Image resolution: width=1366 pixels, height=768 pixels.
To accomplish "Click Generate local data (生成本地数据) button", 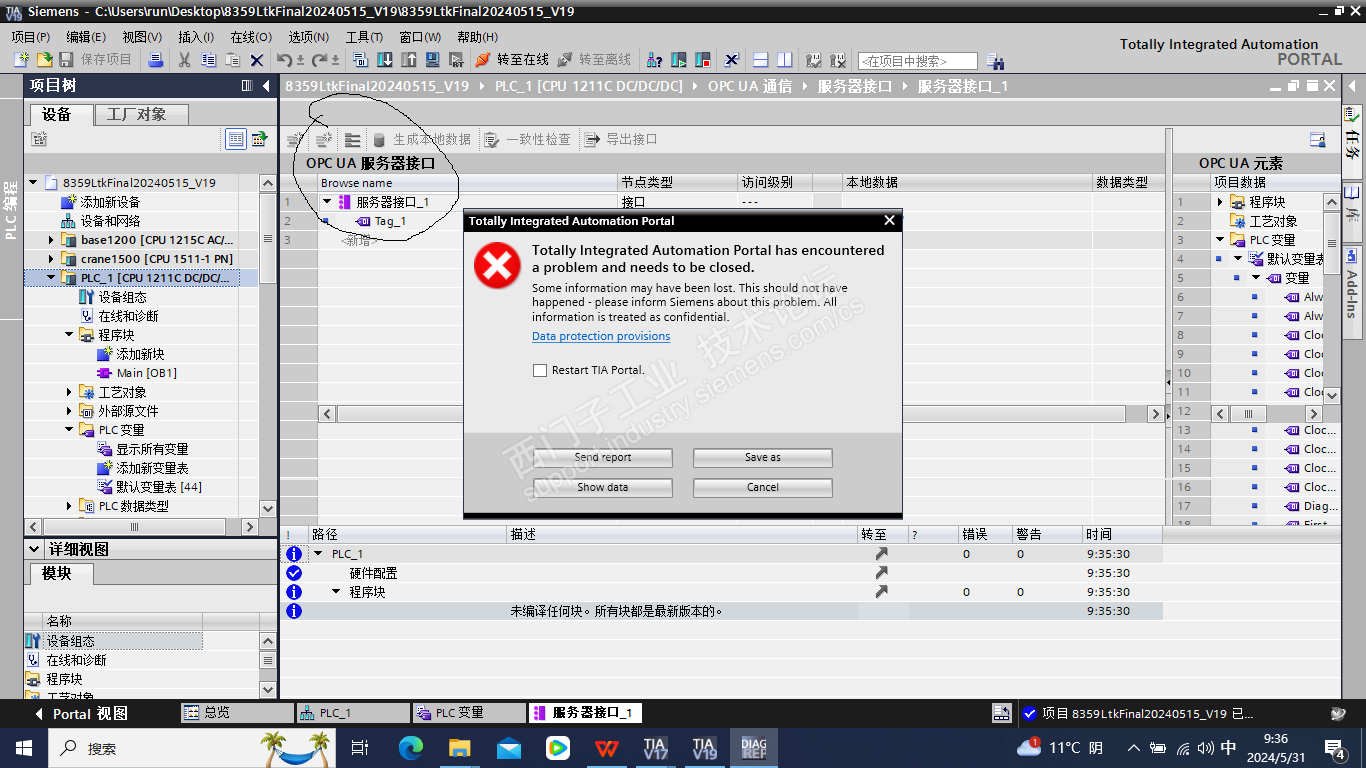I will [421, 140].
